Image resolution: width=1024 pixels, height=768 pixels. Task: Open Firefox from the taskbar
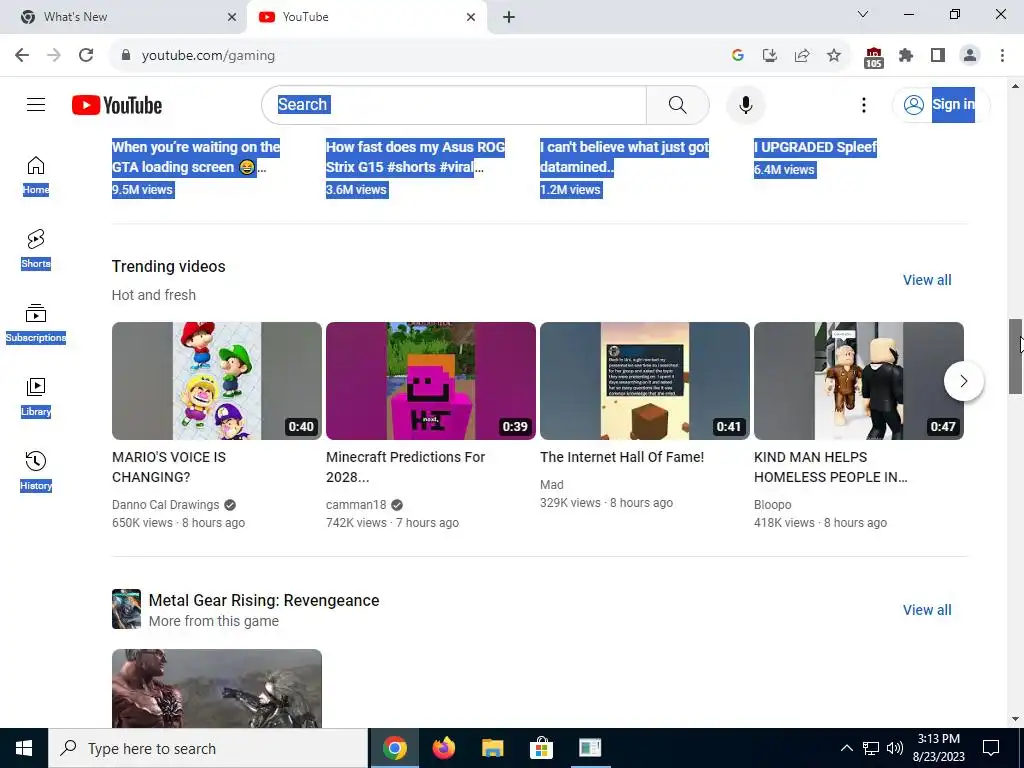coord(443,748)
